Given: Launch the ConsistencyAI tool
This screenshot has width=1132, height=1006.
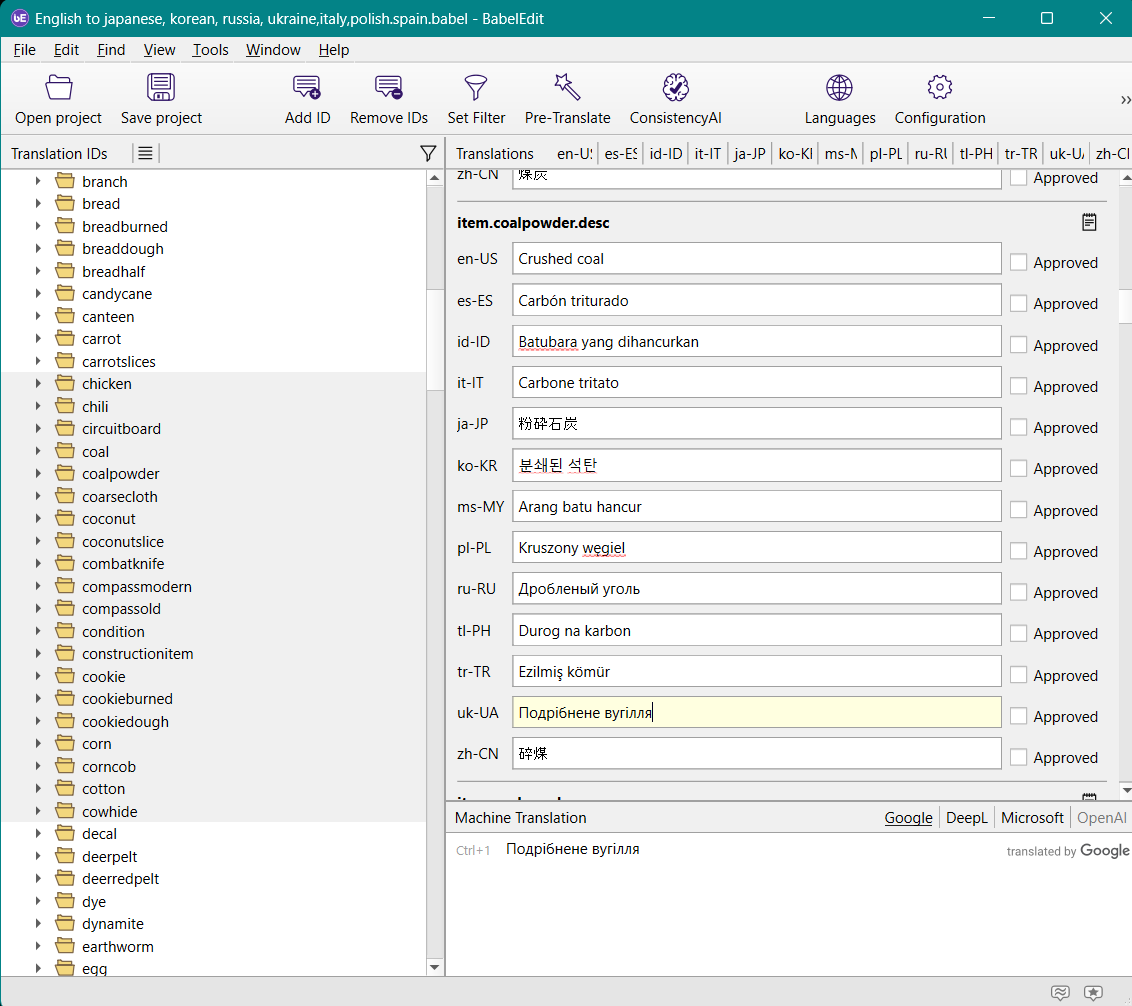Looking at the screenshot, I should point(675,88).
